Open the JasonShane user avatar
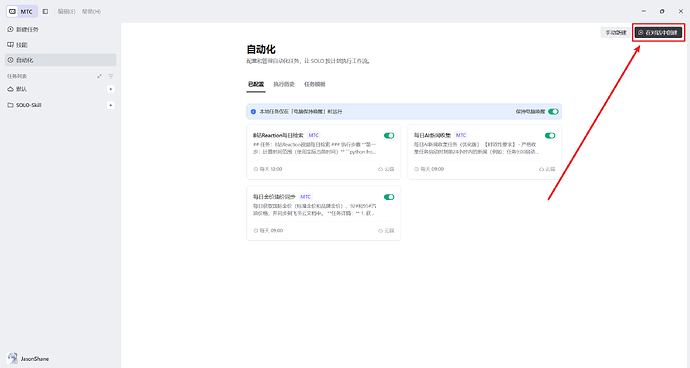 point(12,358)
